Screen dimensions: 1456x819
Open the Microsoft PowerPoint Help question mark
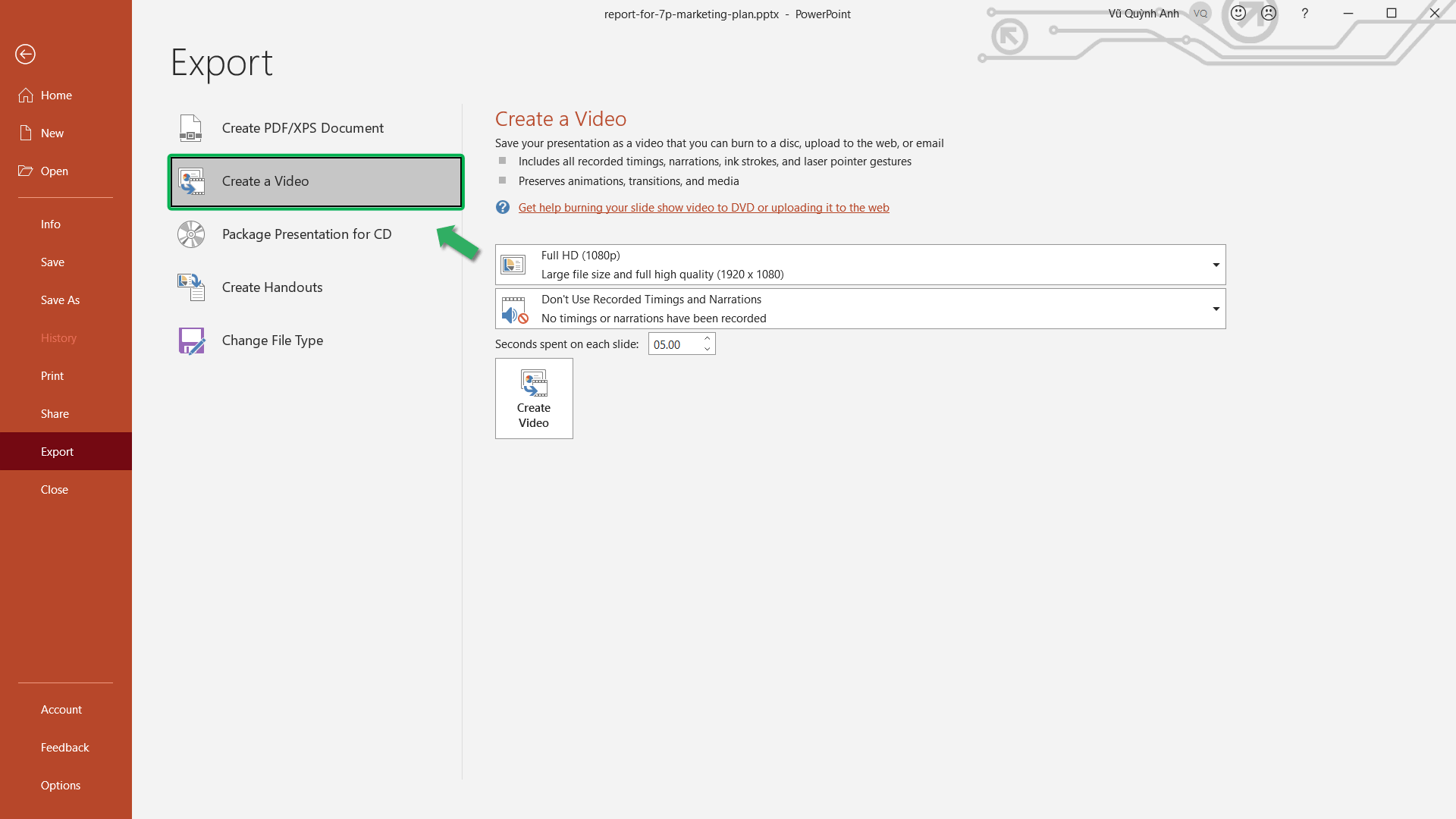point(1304,13)
